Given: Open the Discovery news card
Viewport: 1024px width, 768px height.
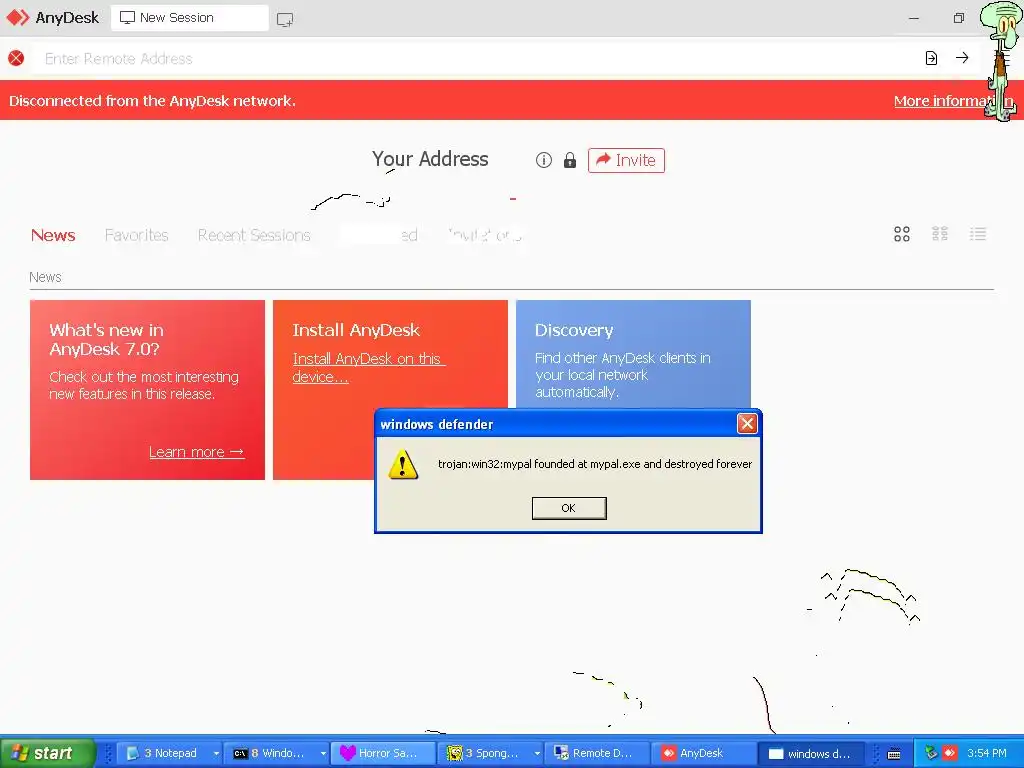Looking at the screenshot, I should click(633, 354).
